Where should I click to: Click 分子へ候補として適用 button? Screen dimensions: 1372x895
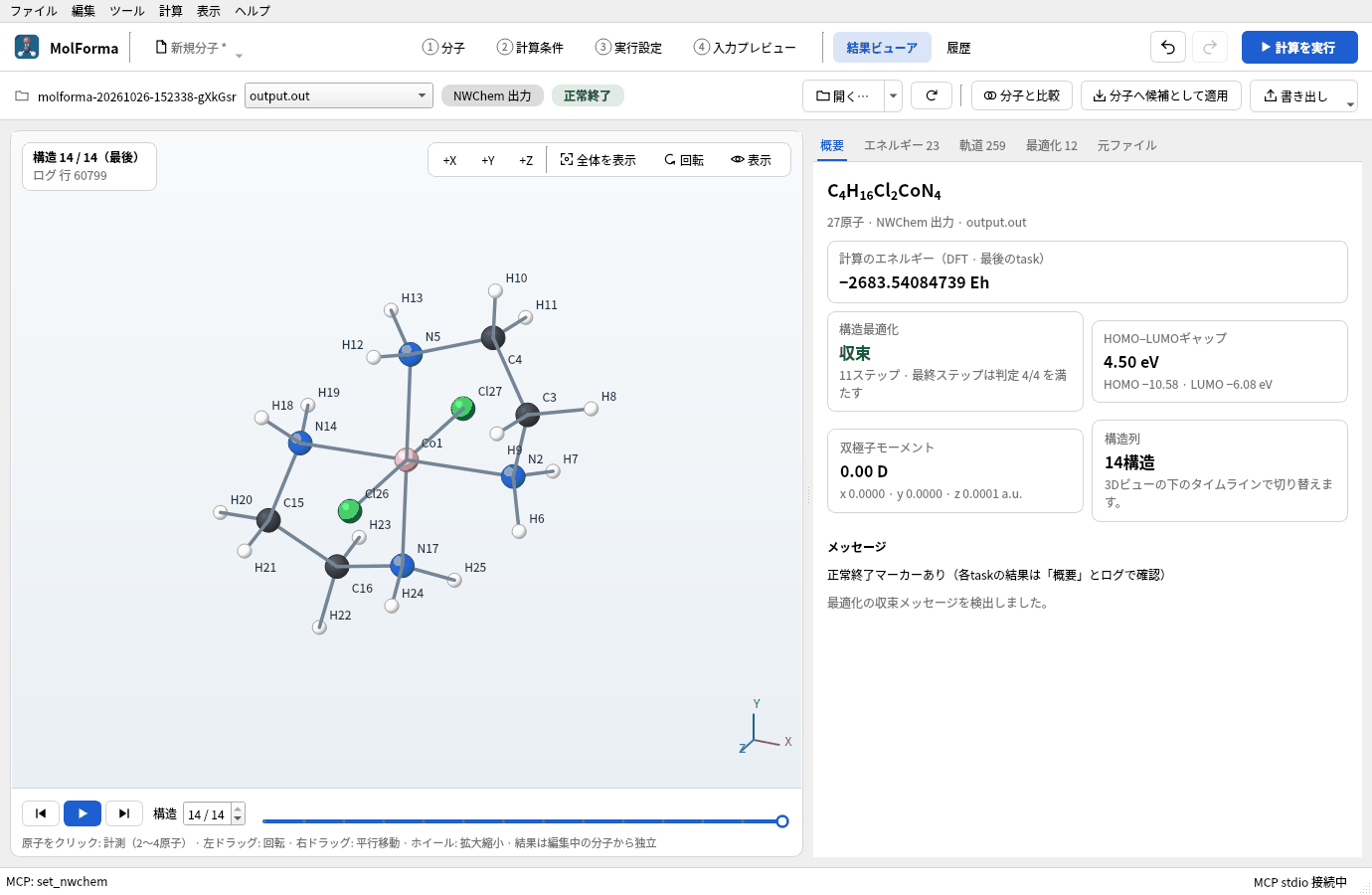(1161, 95)
